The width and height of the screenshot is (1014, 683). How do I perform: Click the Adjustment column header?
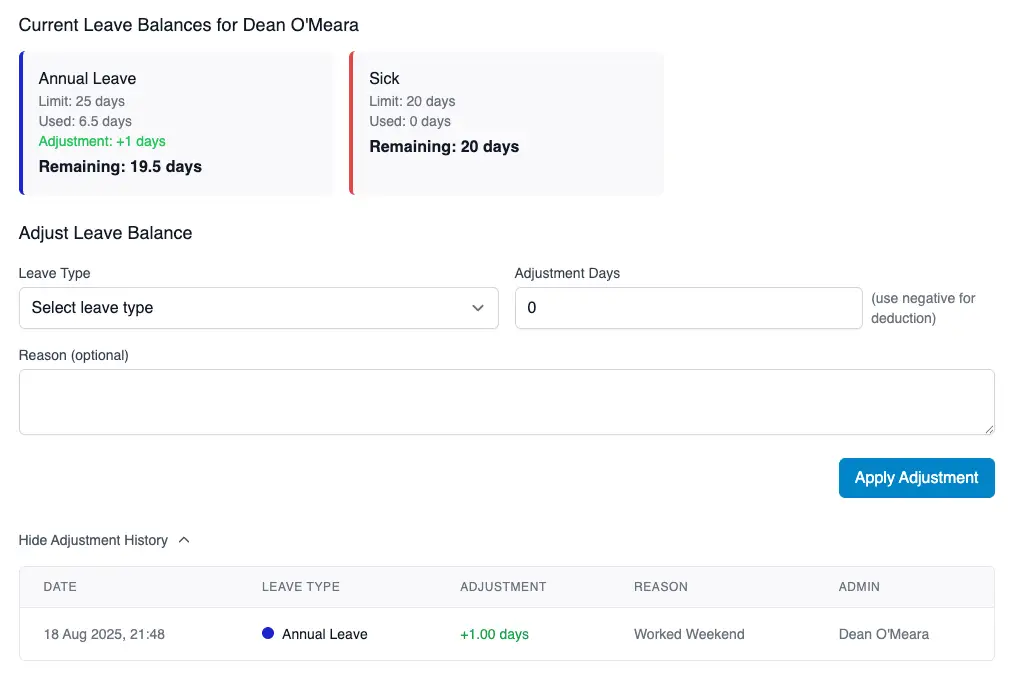point(503,587)
